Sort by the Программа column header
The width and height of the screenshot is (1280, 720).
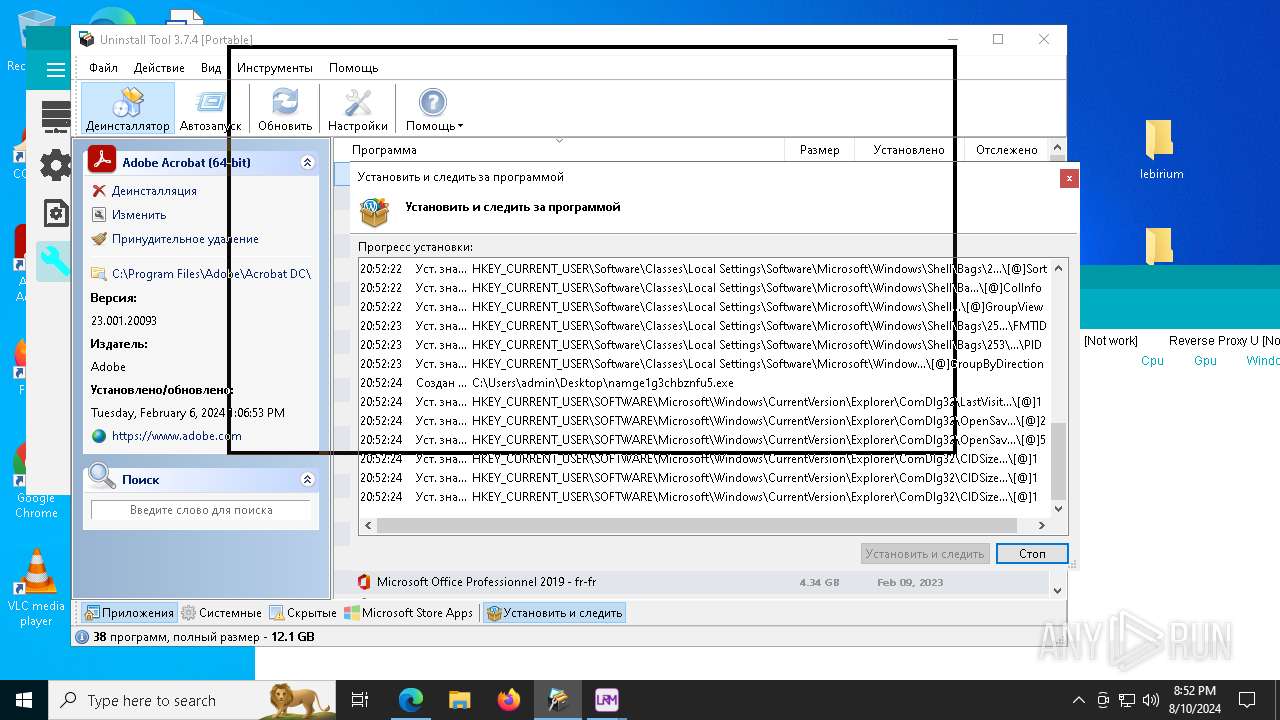point(558,150)
